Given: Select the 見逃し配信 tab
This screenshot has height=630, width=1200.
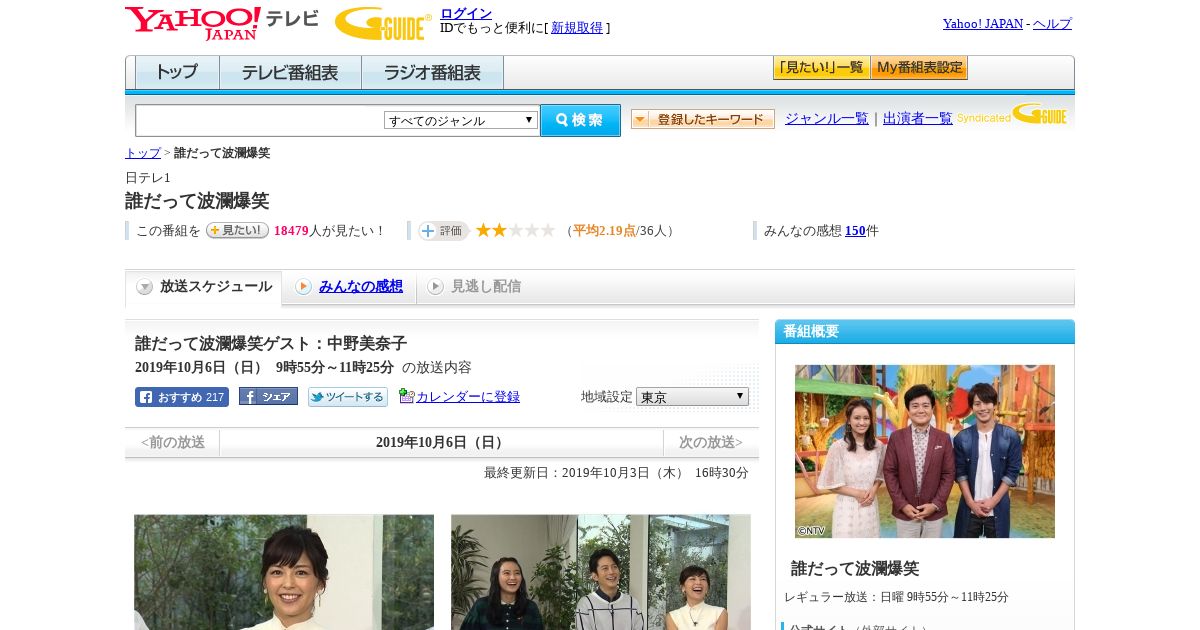Looking at the screenshot, I should [475, 287].
